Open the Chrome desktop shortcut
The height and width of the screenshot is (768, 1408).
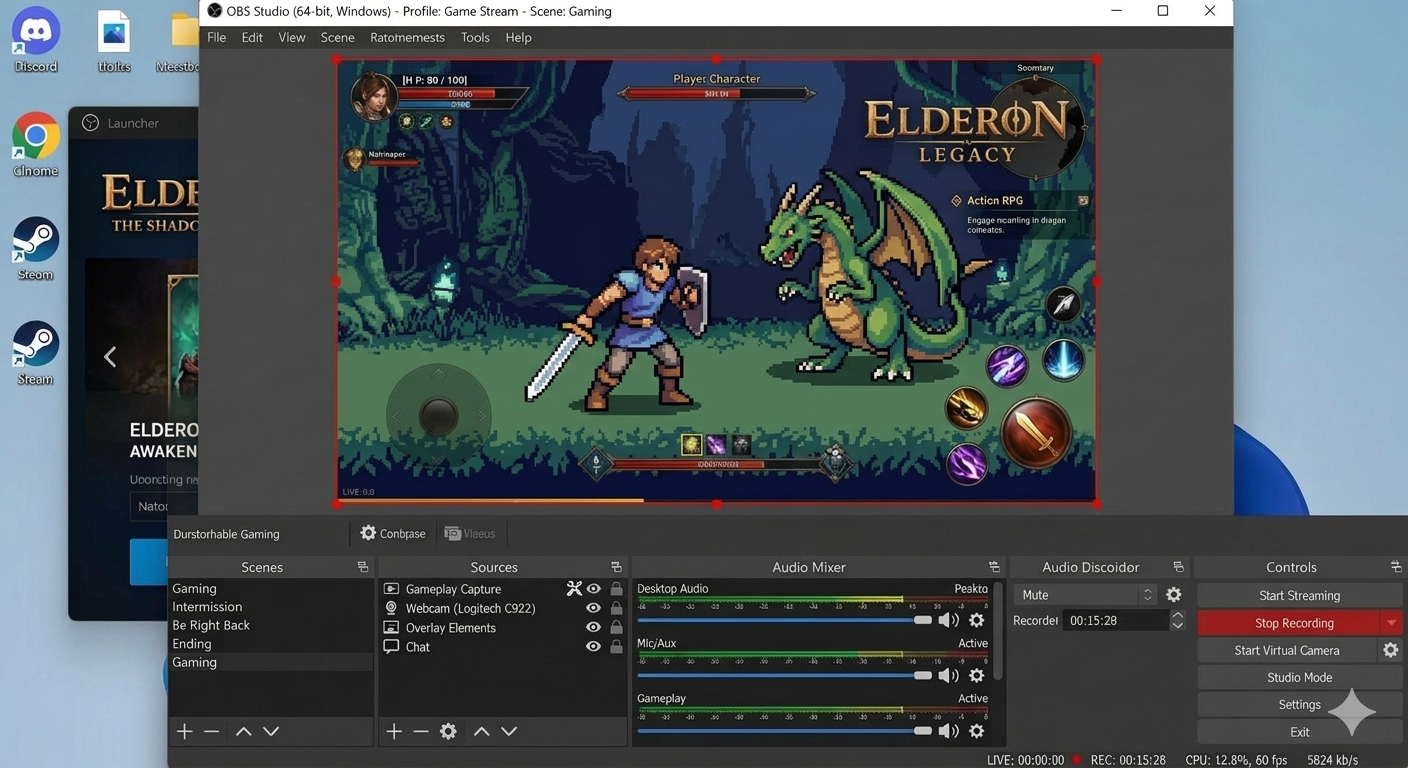coord(36,145)
